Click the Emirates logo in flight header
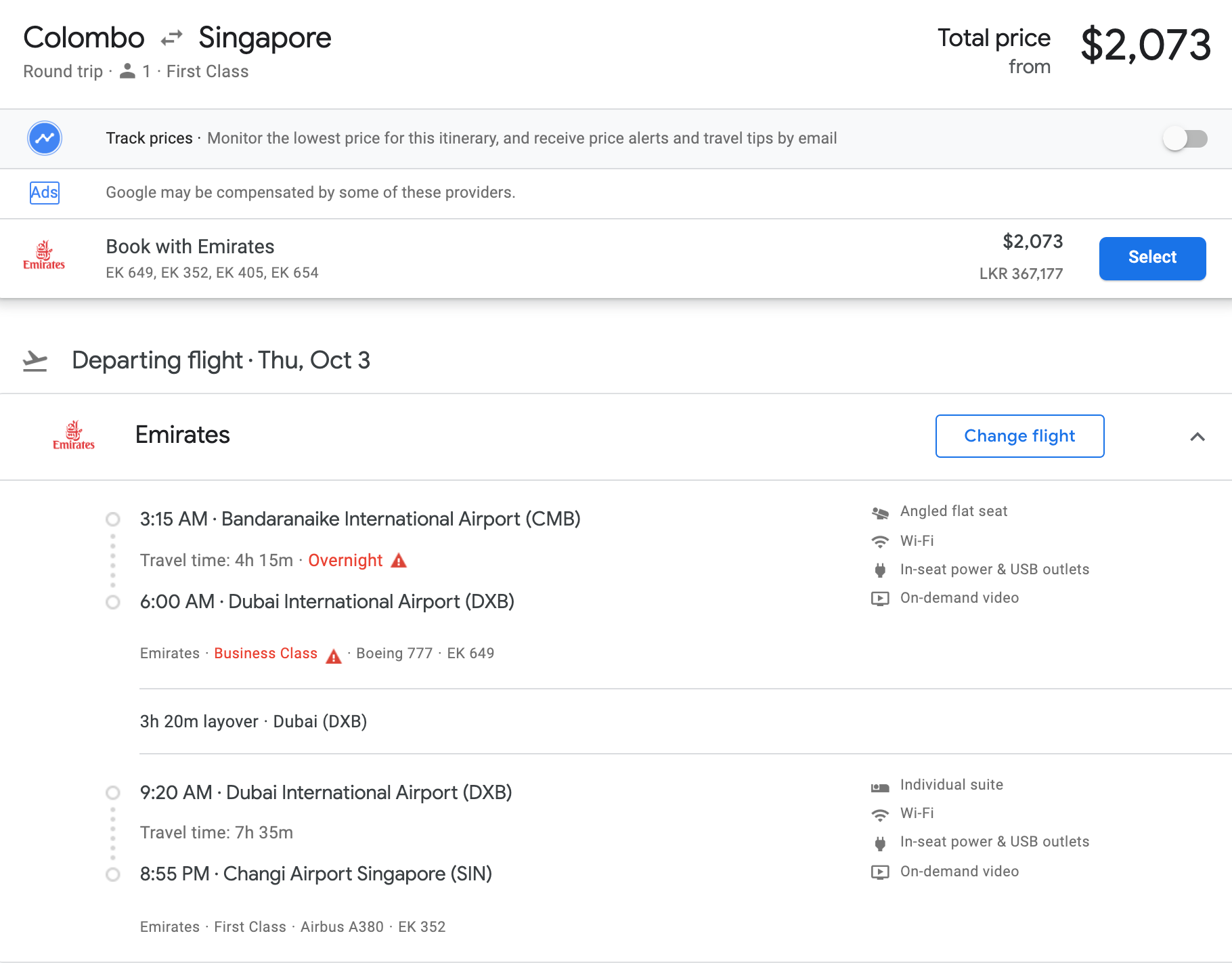This screenshot has width=1232, height=963. (x=74, y=435)
